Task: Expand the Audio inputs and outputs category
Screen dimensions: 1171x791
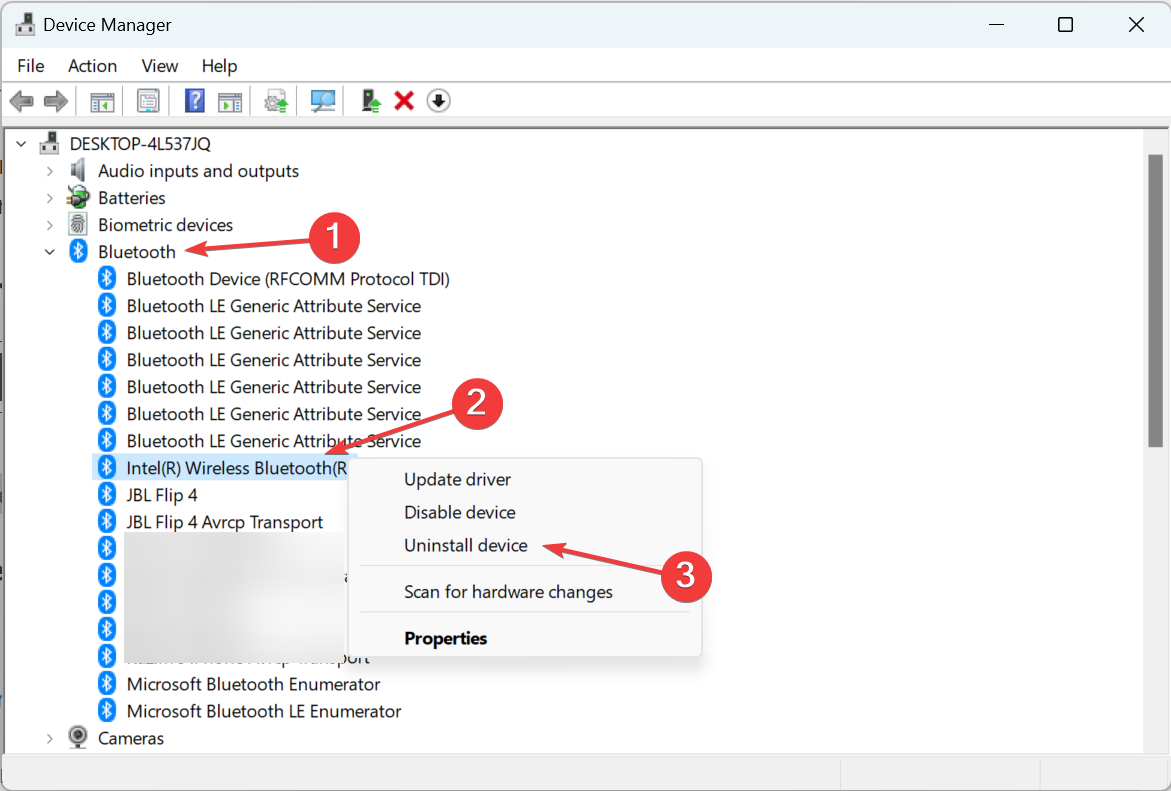Action: point(50,170)
